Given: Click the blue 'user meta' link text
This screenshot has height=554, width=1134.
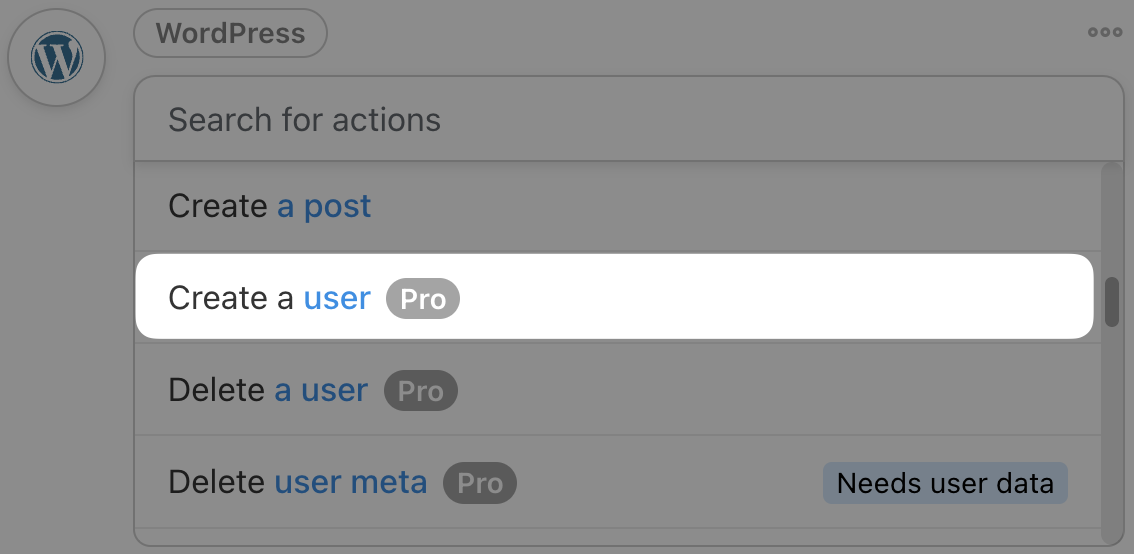Looking at the screenshot, I should (350, 483).
